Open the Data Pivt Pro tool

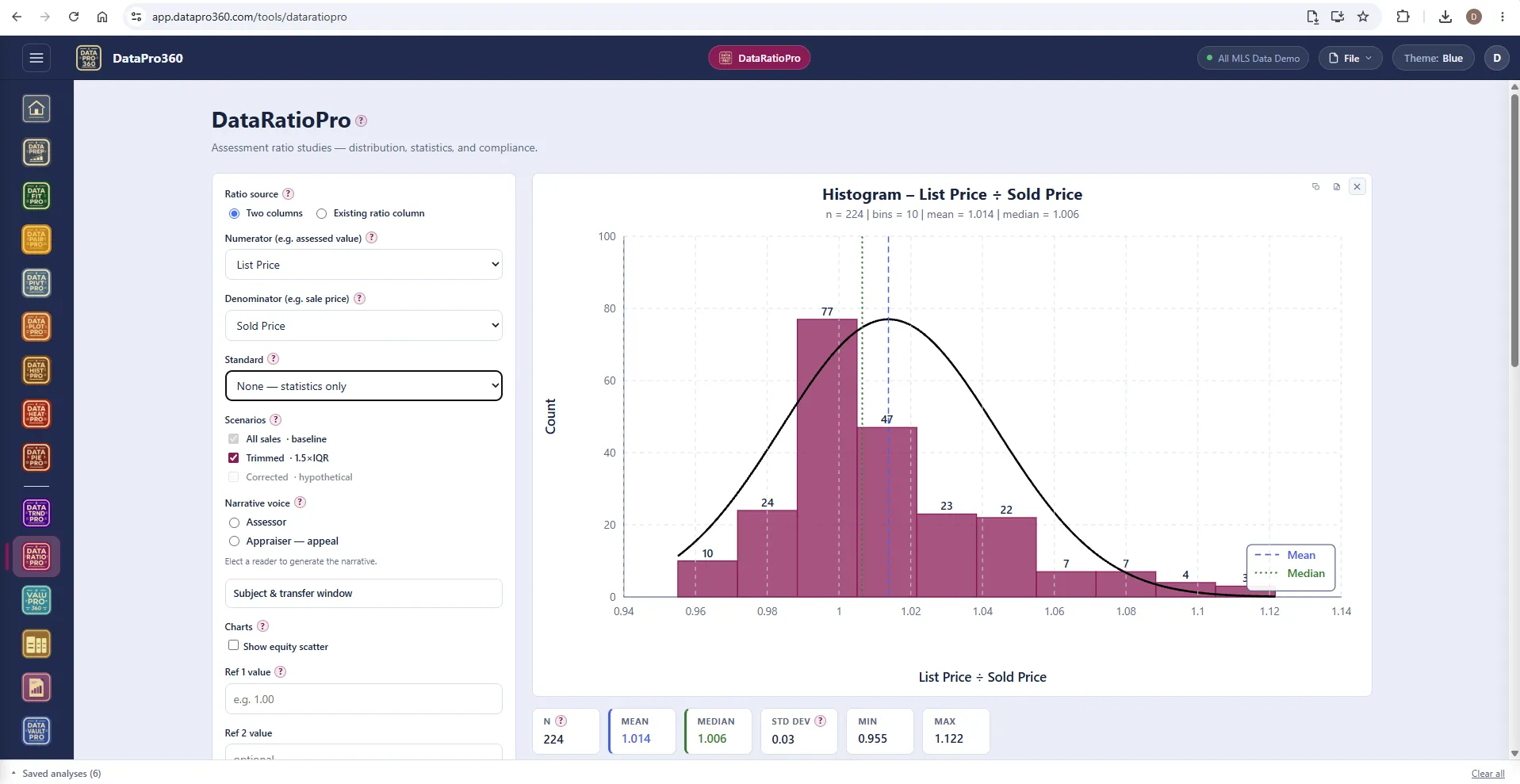click(36, 283)
